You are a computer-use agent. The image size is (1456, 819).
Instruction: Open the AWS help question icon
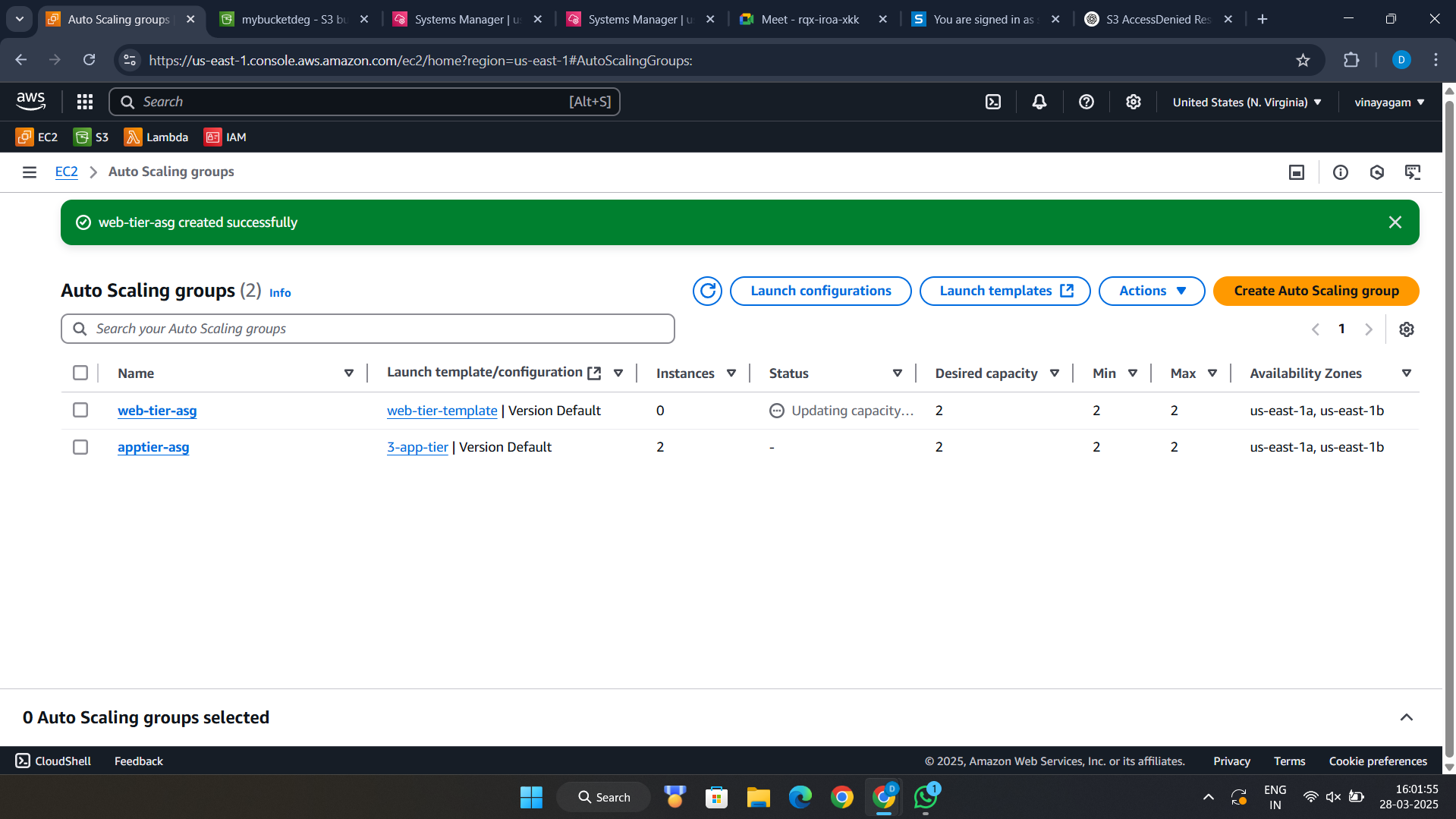click(x=1086, y=102)
